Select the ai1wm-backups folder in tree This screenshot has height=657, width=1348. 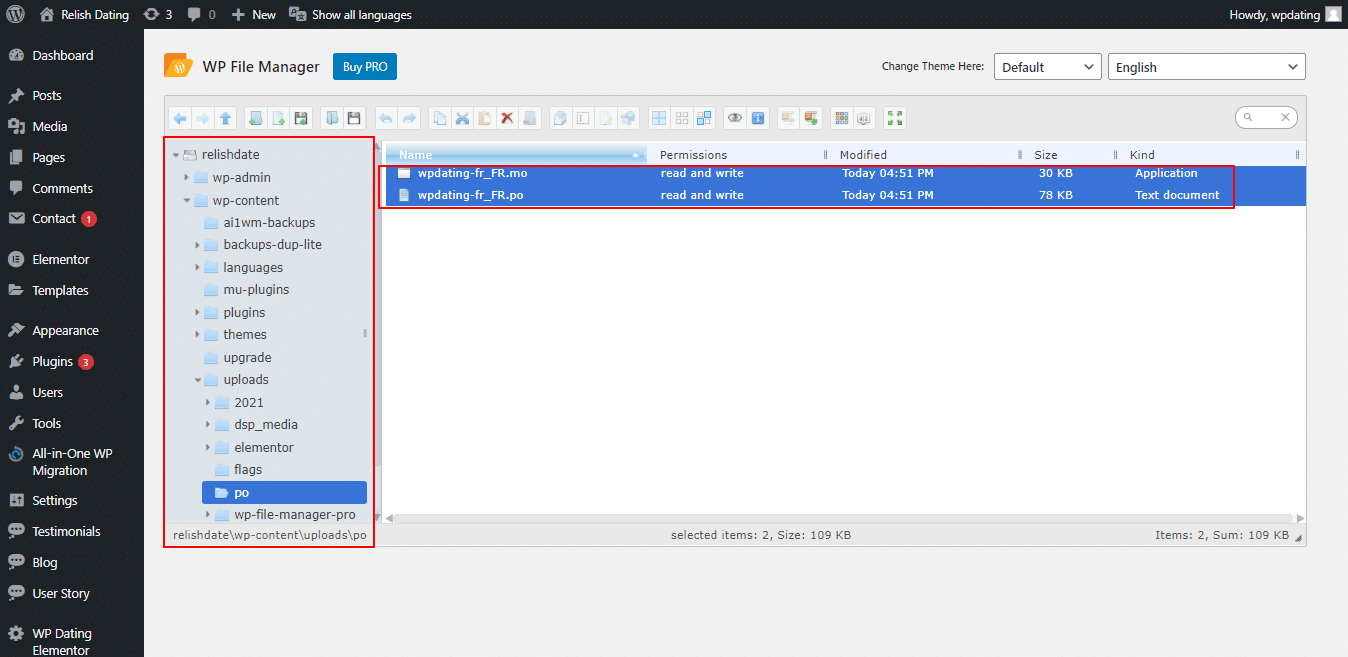(269, 223)
